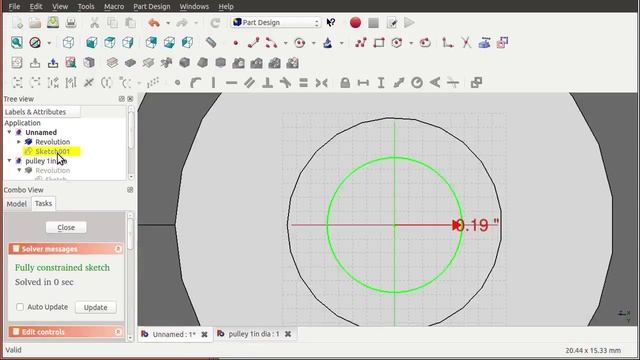Open the macro editor icon

[x=392, y=23]
